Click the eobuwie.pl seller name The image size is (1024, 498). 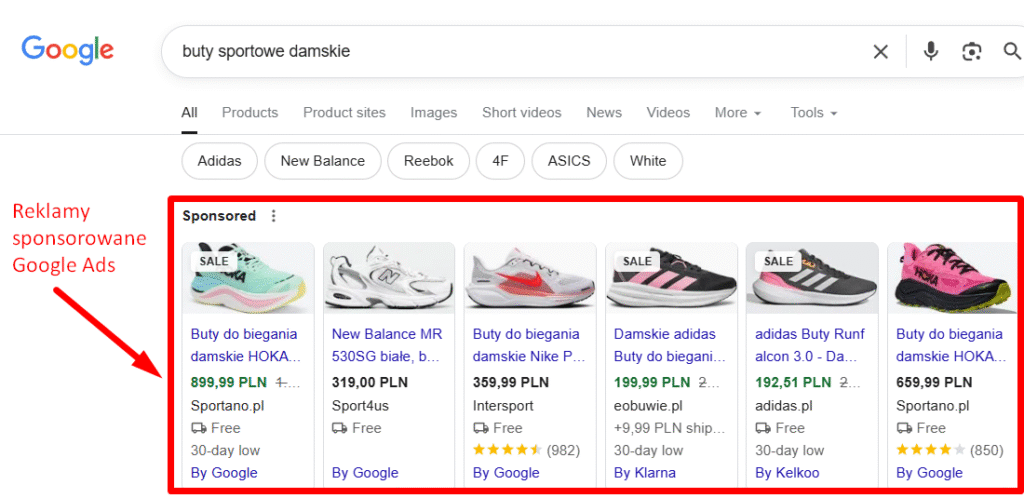coord(648,405)
